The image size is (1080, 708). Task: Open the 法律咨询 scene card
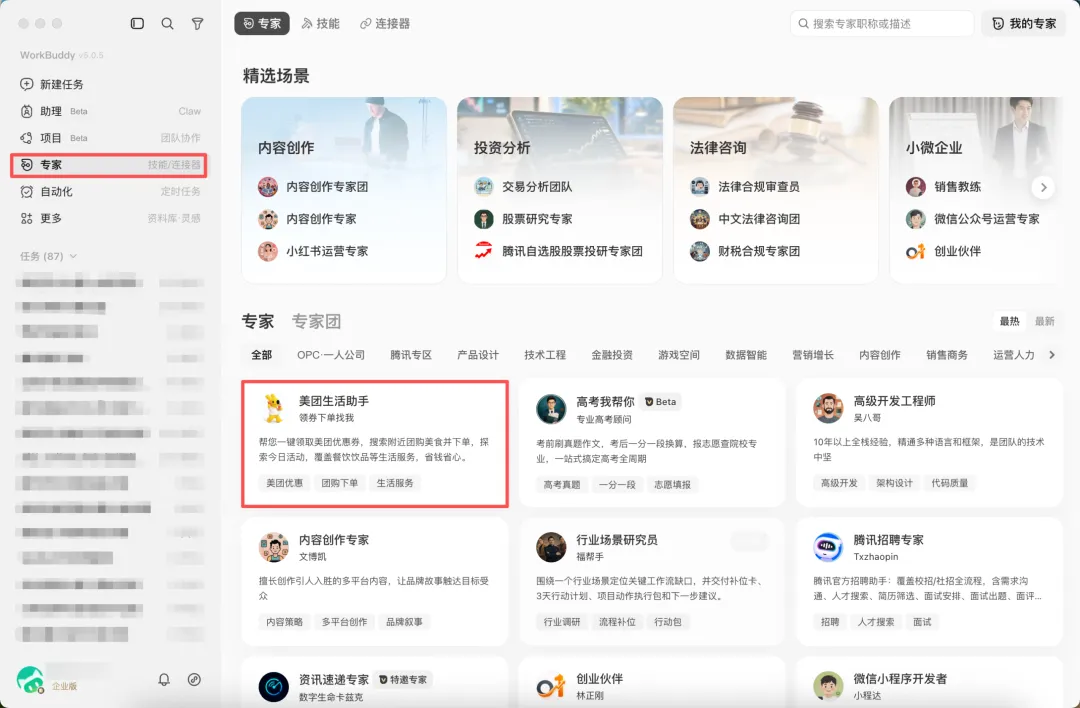(776, 189)
